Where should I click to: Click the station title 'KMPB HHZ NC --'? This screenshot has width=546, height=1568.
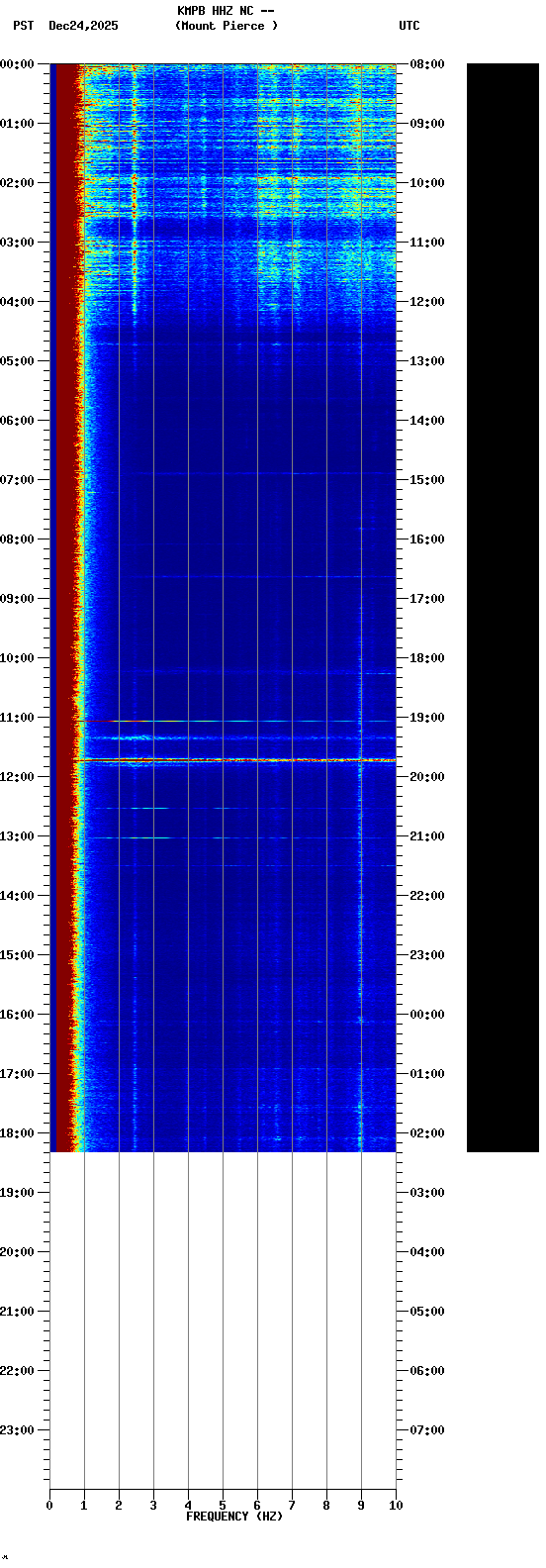tap(226, 11)
